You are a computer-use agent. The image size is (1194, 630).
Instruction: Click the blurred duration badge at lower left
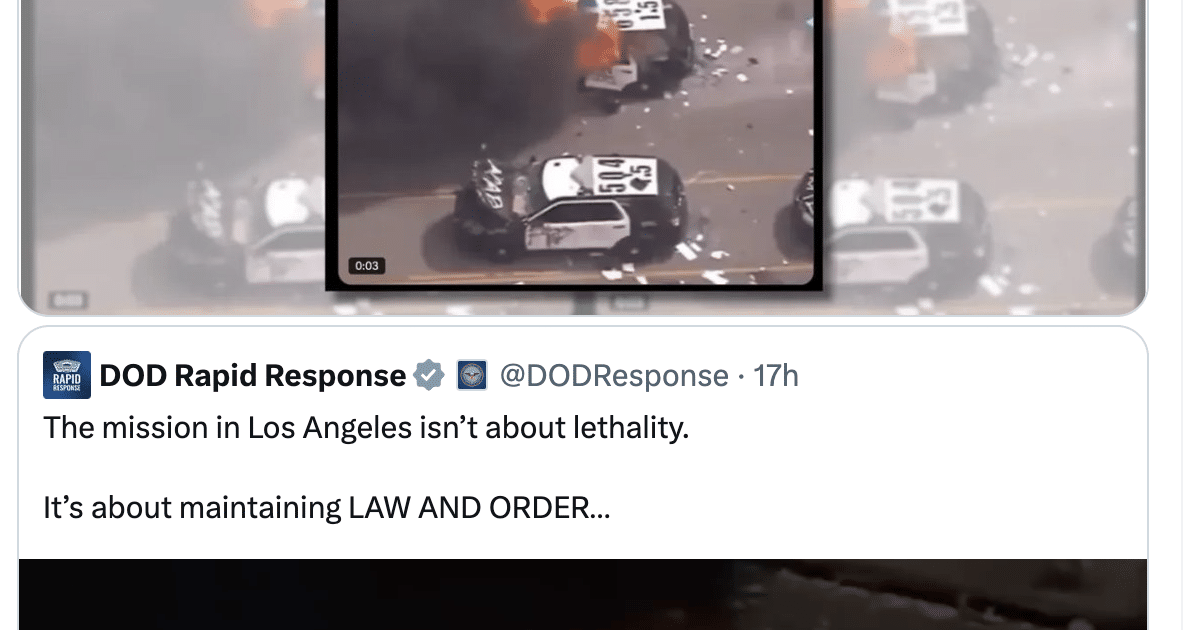69,300
